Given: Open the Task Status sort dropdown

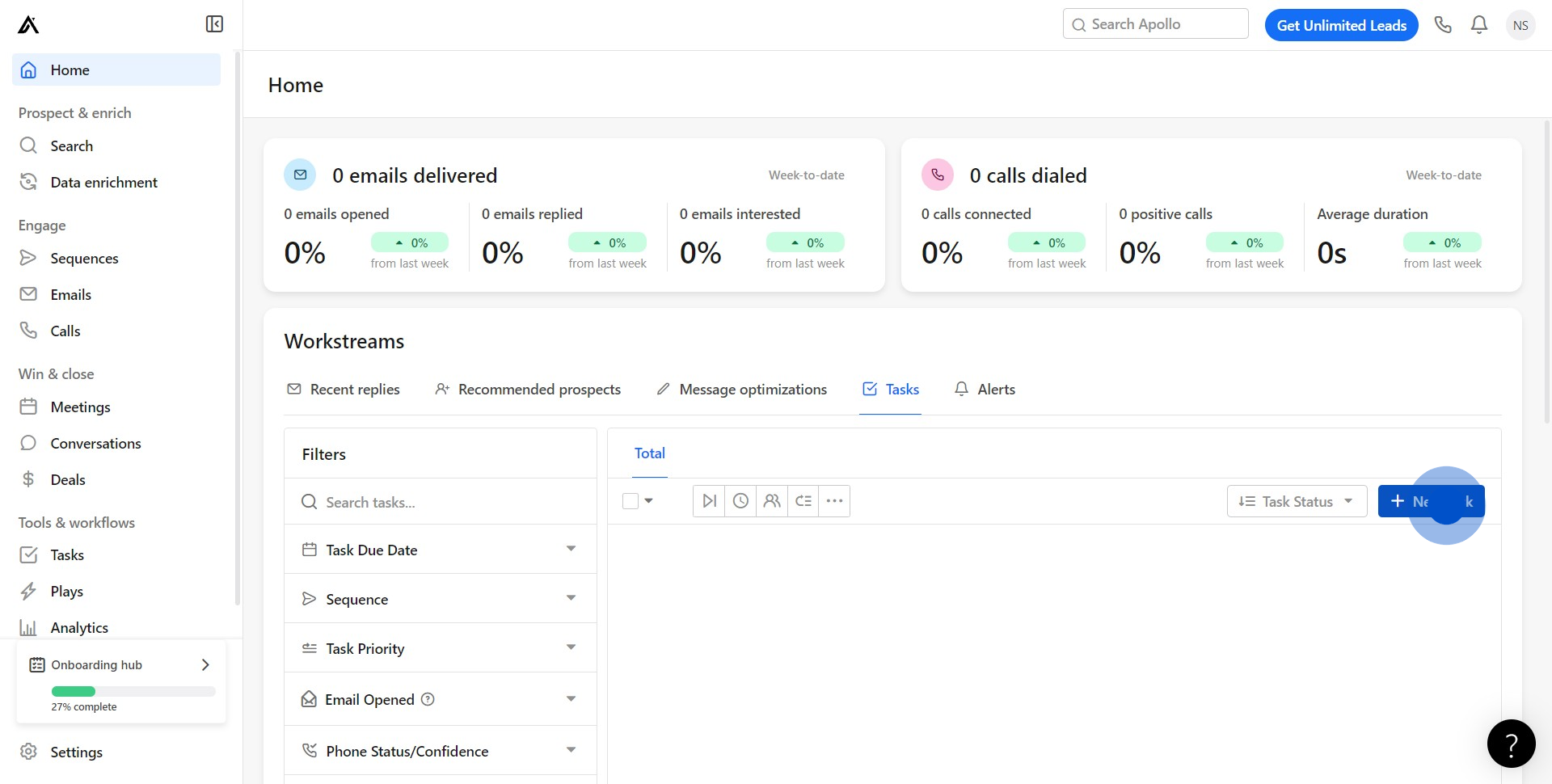Looking at the screenshot, I should 1297,501.
